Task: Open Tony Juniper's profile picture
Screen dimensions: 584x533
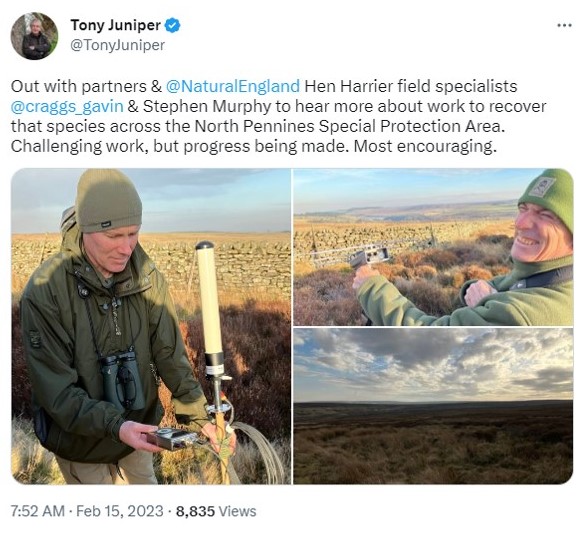Action: click(x=34, y=36)
